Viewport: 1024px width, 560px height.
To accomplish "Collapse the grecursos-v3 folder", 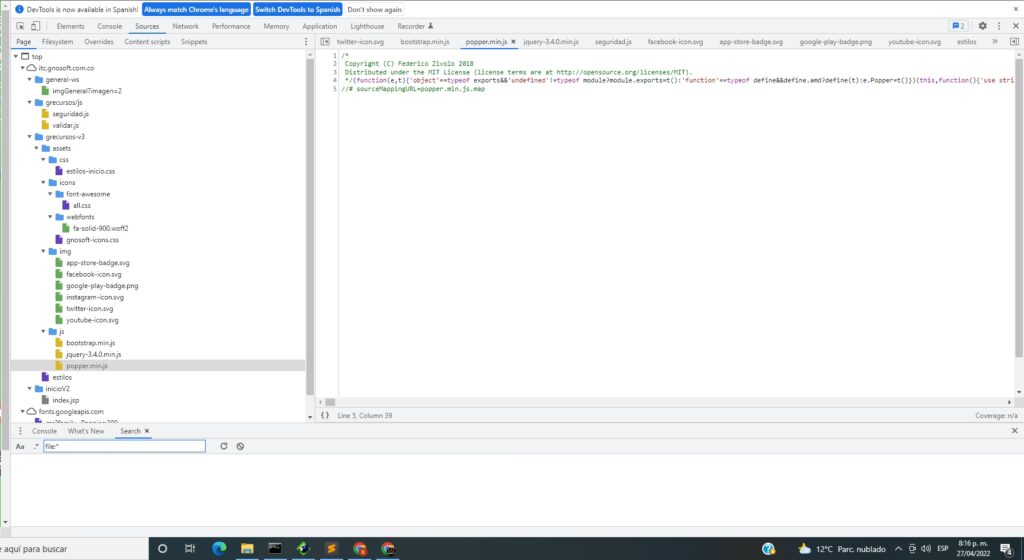I will 29,137.
